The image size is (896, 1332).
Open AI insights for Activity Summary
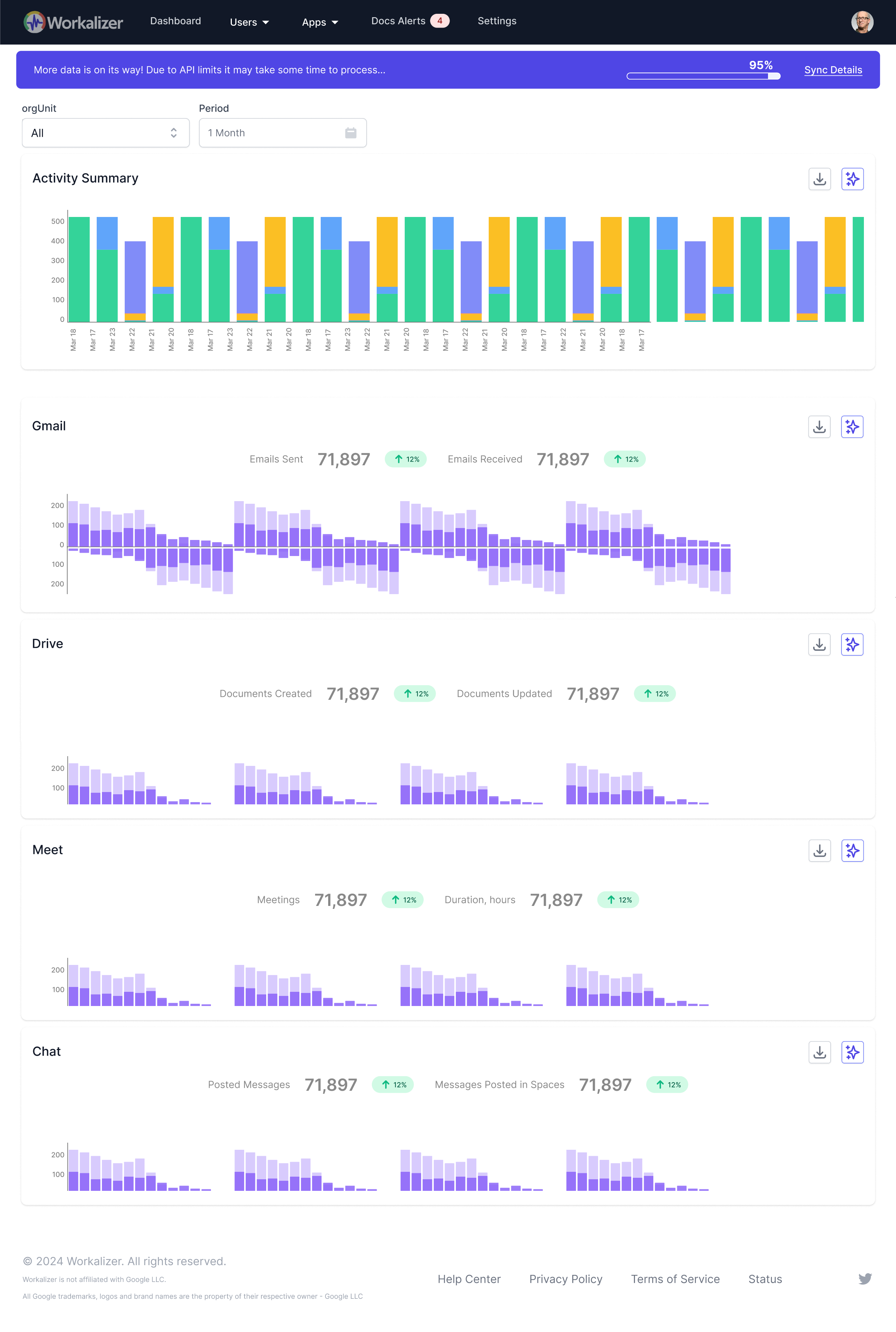tap(852, 179)
